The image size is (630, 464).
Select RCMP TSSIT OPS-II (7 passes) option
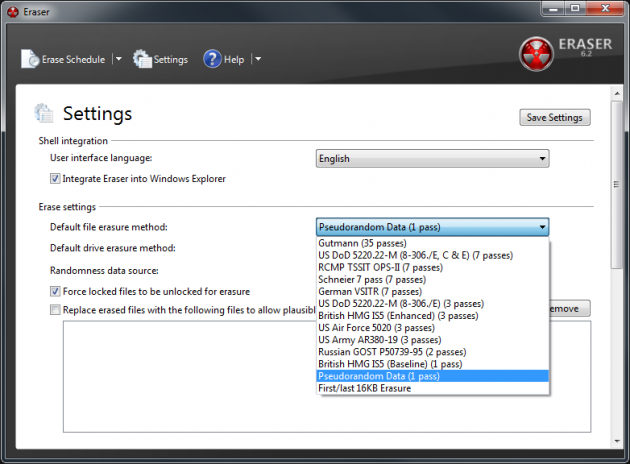pos(433,267)
